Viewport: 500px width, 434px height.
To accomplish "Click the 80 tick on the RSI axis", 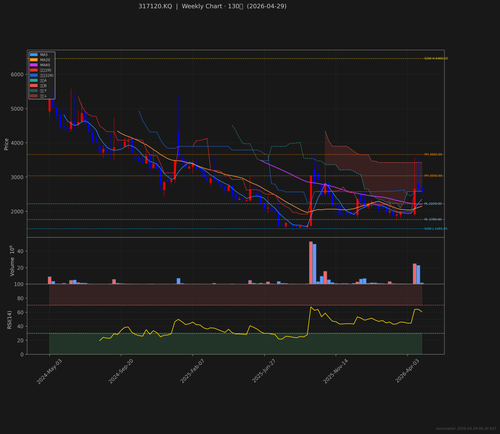I will tap(20, 298).
